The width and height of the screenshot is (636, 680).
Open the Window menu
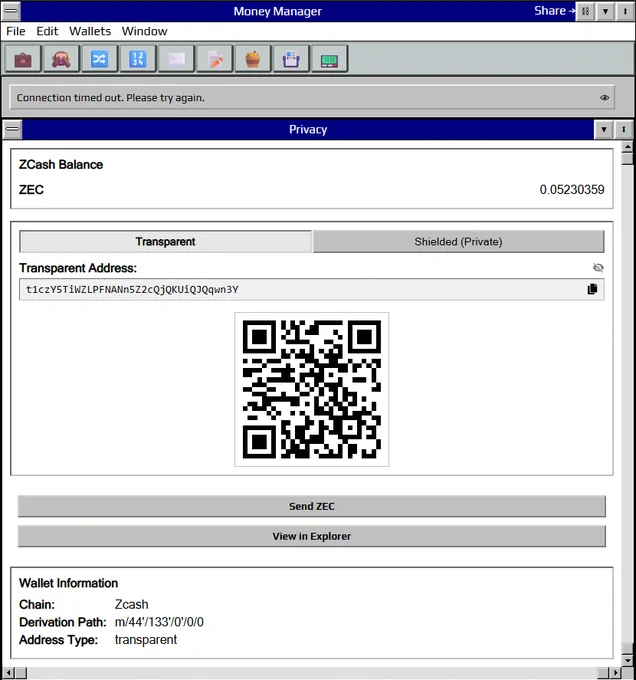(144, 31)
